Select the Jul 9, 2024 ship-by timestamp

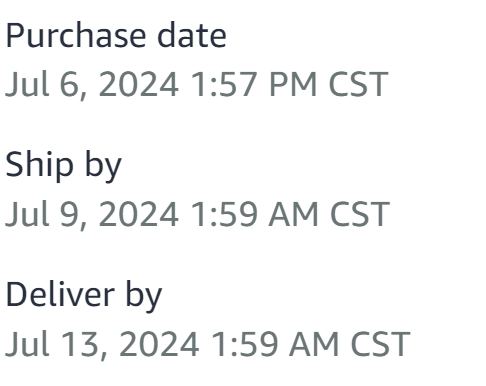pyautogui.click(x=197, y=215)
